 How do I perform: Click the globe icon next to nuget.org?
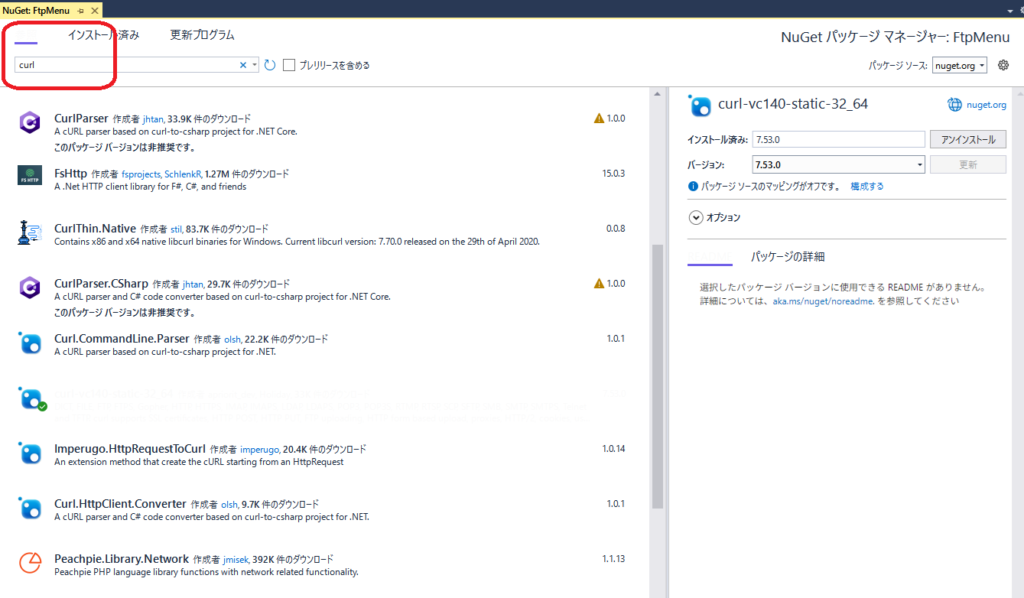click(x=954, y=104)
